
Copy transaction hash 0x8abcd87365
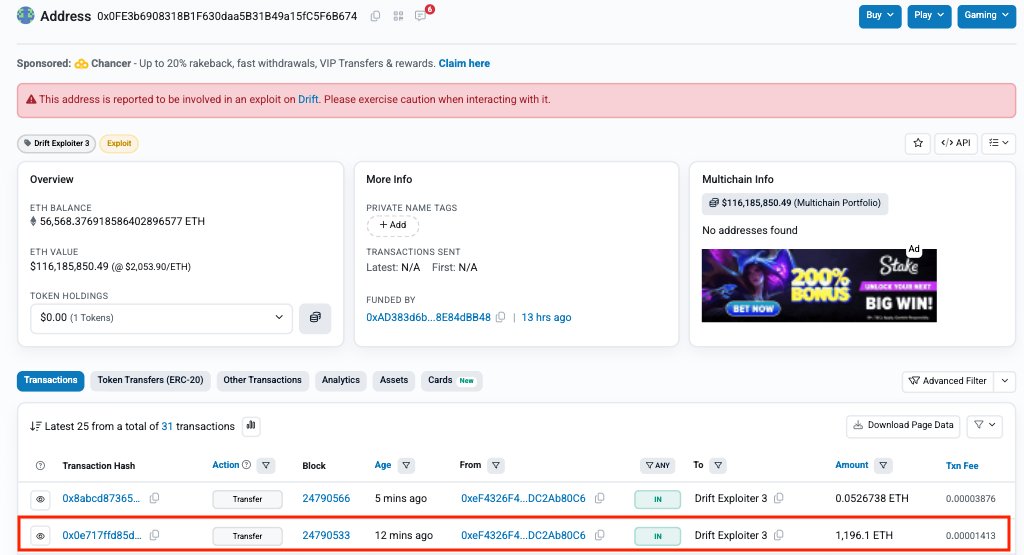tap(155, 498)
